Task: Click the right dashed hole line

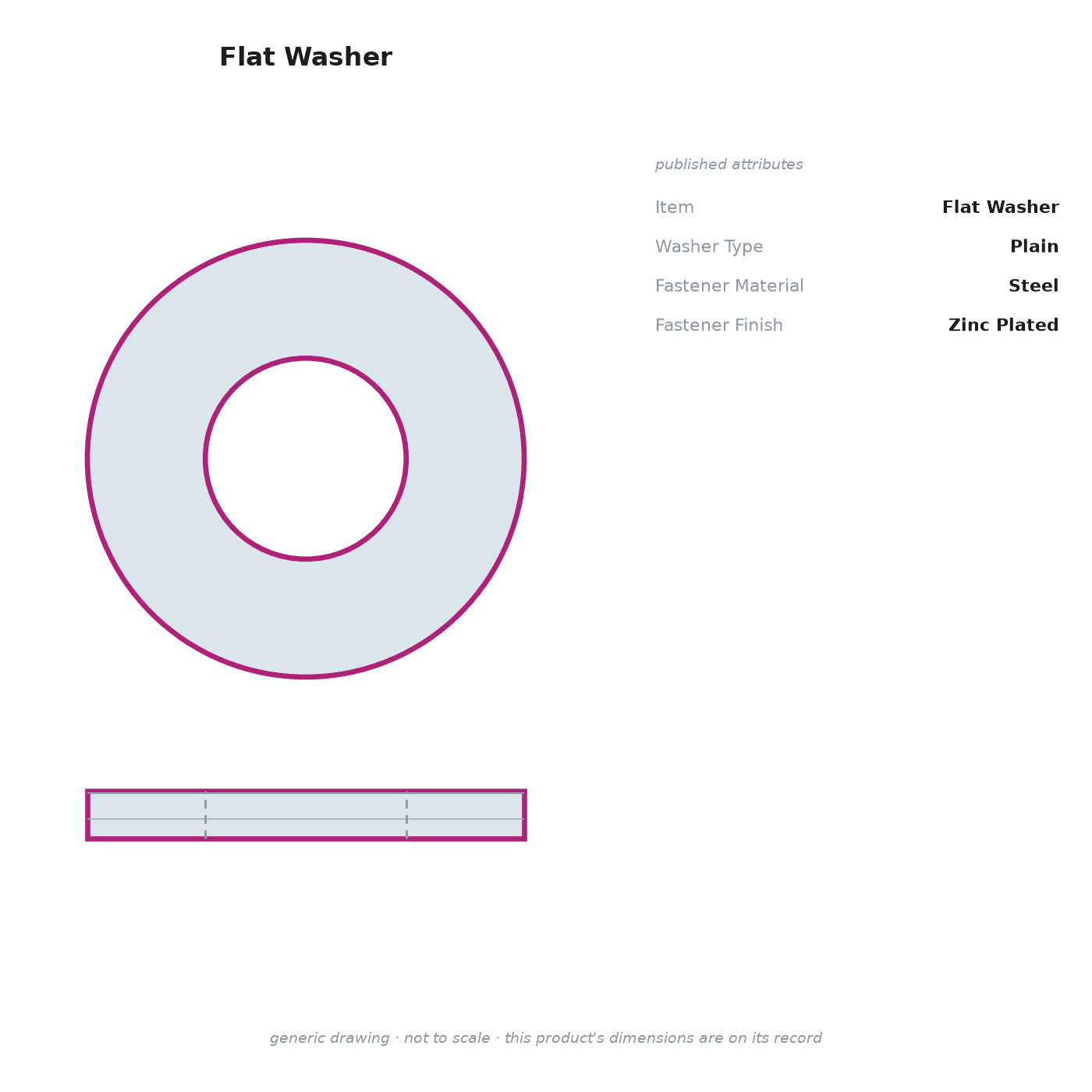Action: coord(406,815)
